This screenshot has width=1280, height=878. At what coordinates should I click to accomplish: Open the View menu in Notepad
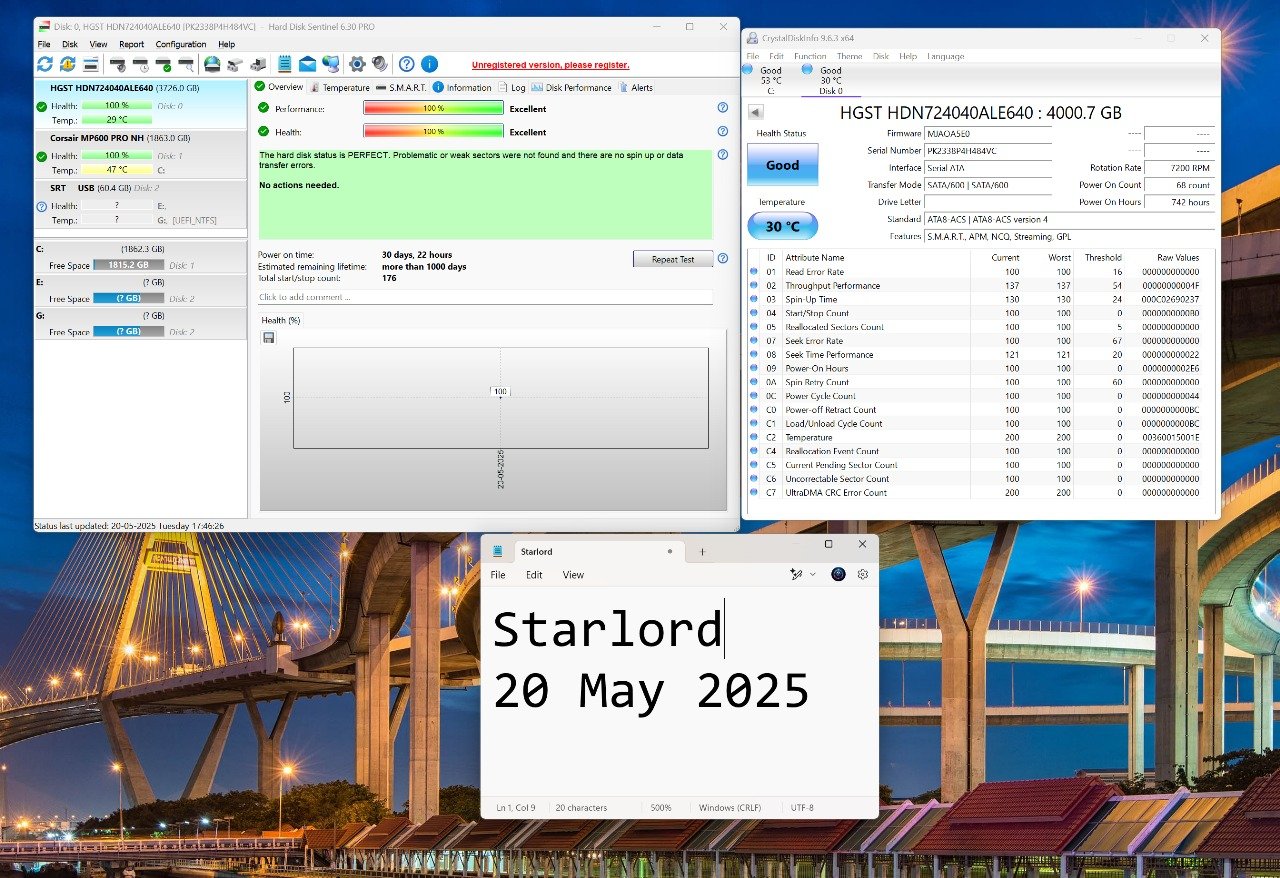click(573, 575)
